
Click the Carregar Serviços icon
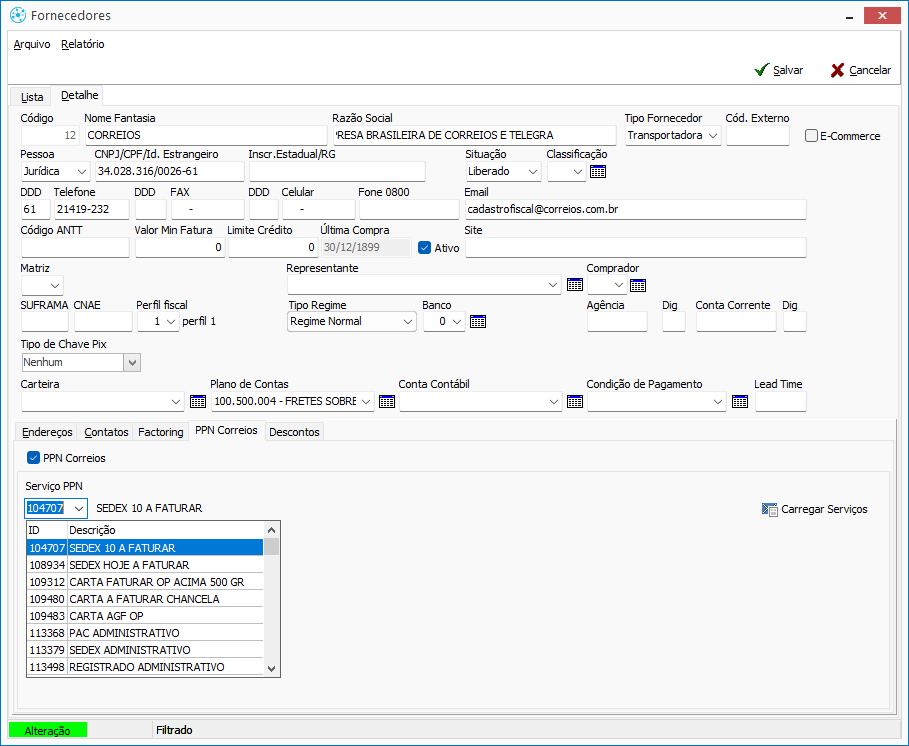pyautogui.click(x=769, y=510)
